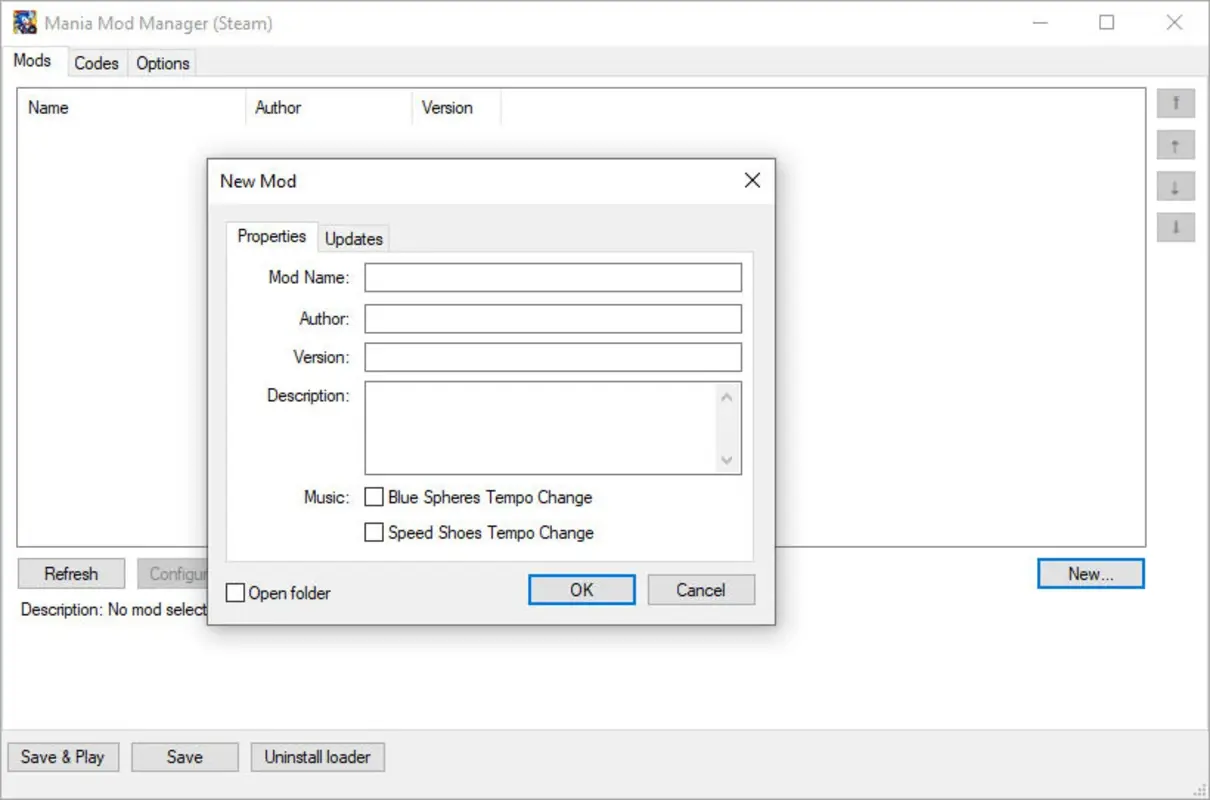Viewport: 1210px width, 800px height.
Task: Click the move mod to top arrow
Action: (1176, 103)
